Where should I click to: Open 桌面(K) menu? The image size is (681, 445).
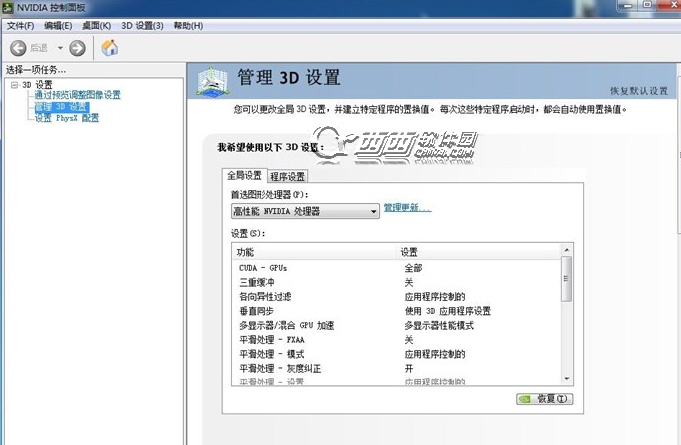point(96,26)
